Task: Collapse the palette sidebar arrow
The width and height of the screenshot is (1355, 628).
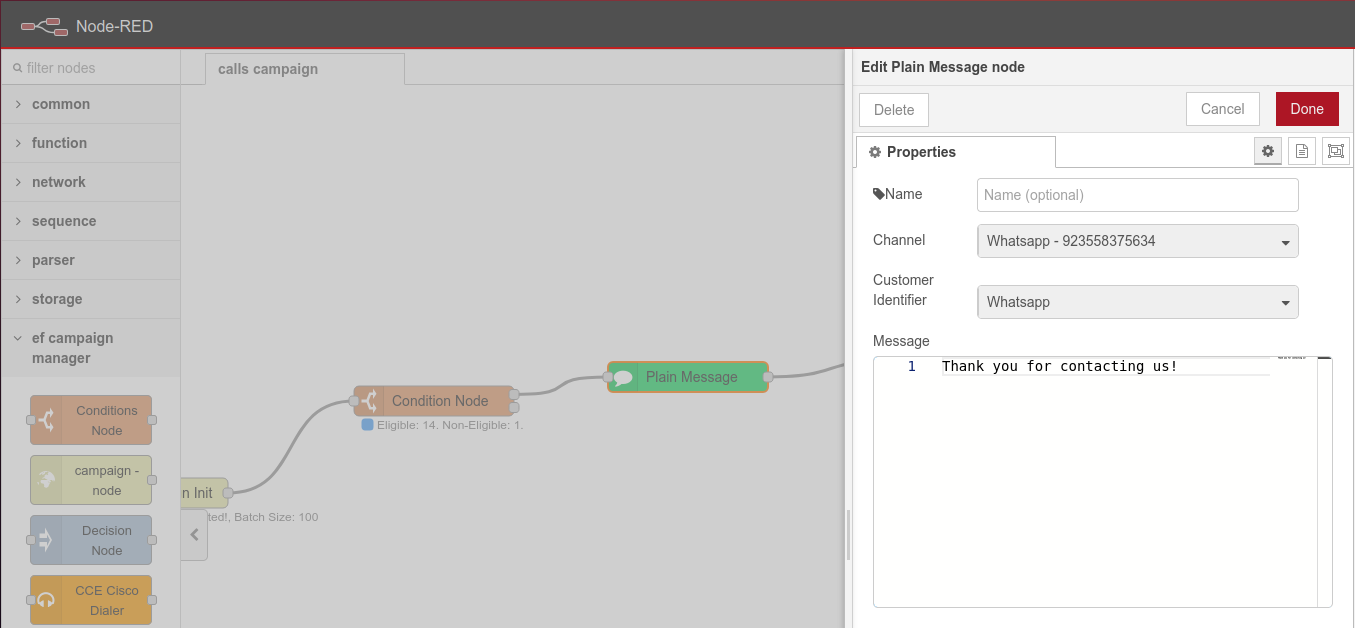Action: click(194, 535)
